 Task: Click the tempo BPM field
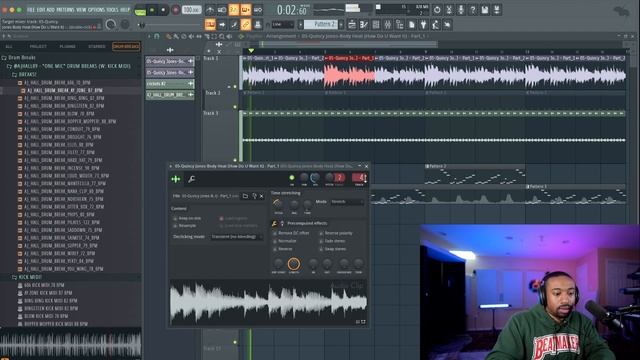pyautogui.click(x=191, y=9)
